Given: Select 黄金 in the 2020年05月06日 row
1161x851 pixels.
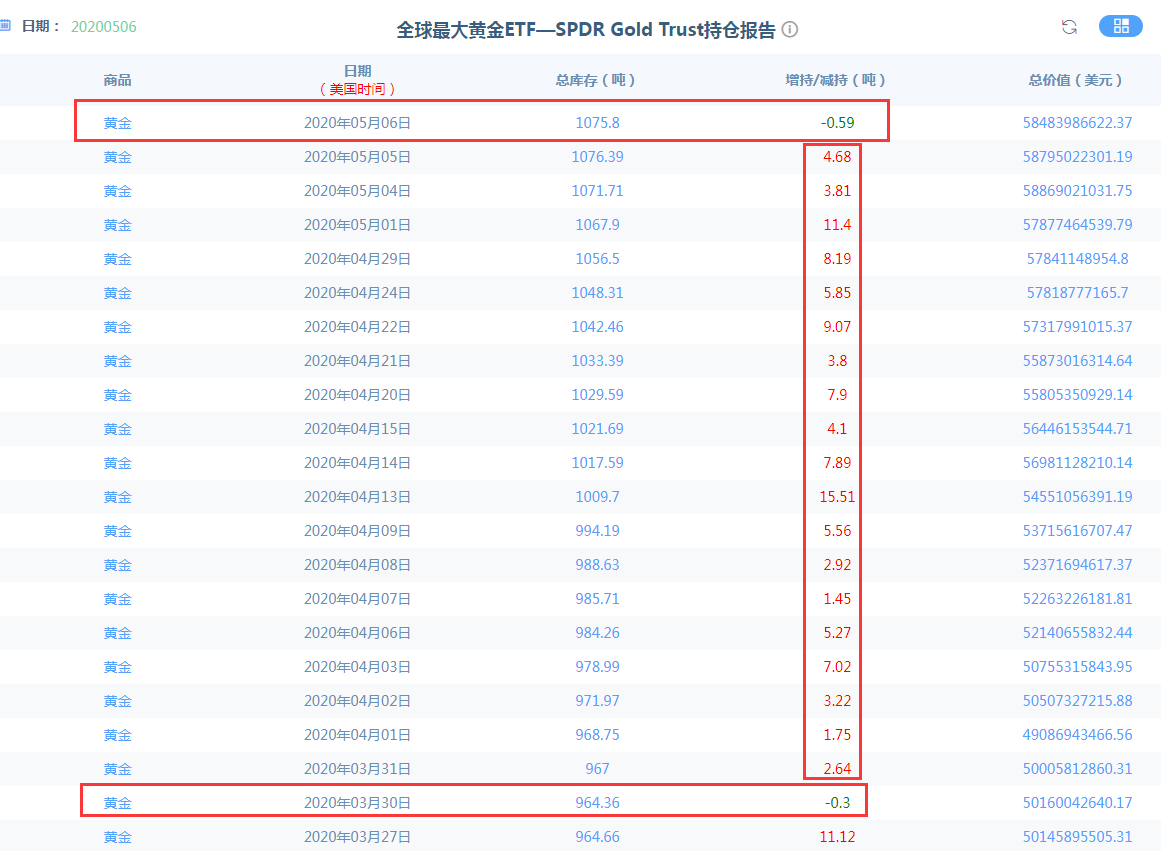Looking at the screenshot, I should [117, 123].
